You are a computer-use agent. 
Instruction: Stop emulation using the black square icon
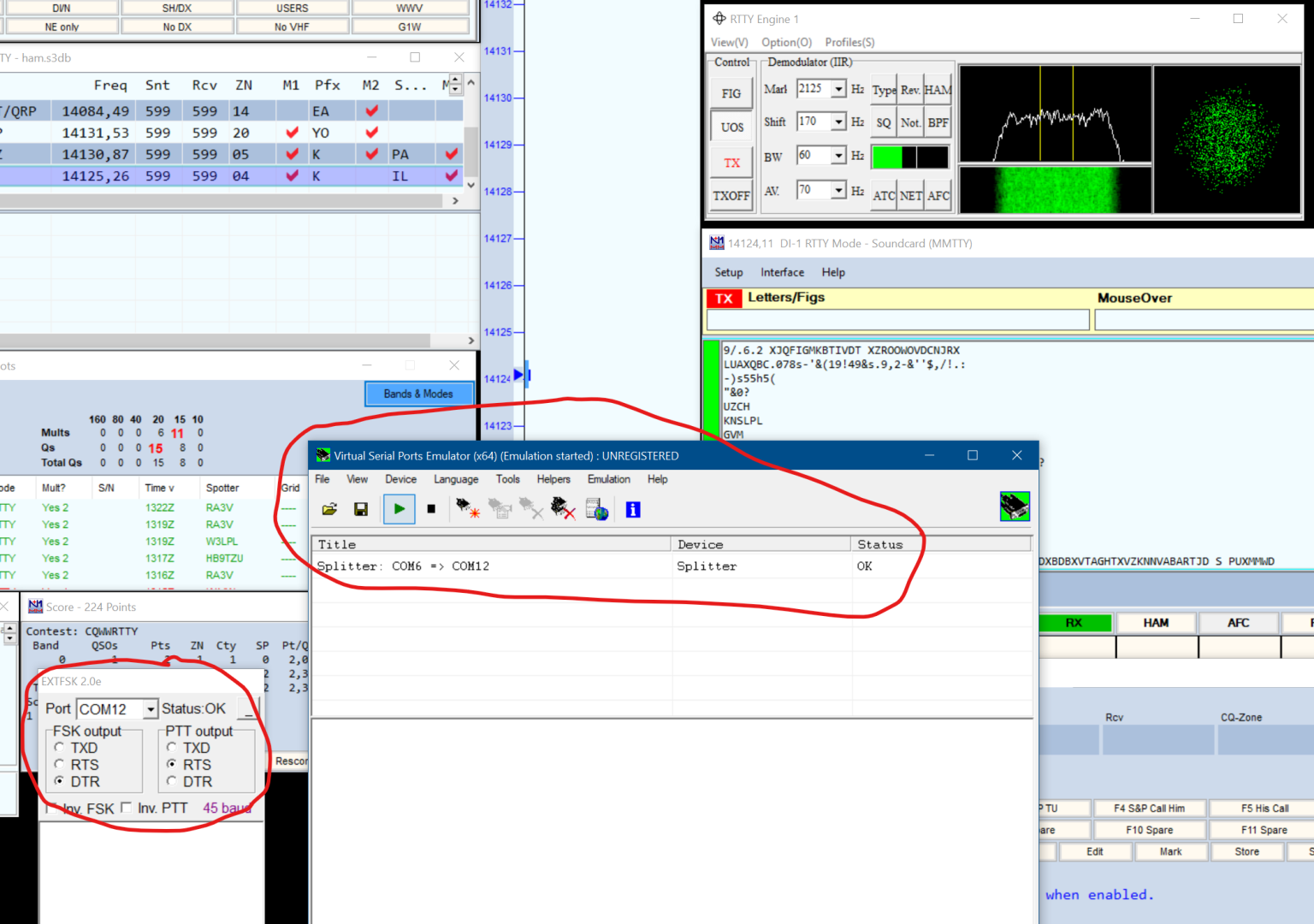click(x=431, y=510)
